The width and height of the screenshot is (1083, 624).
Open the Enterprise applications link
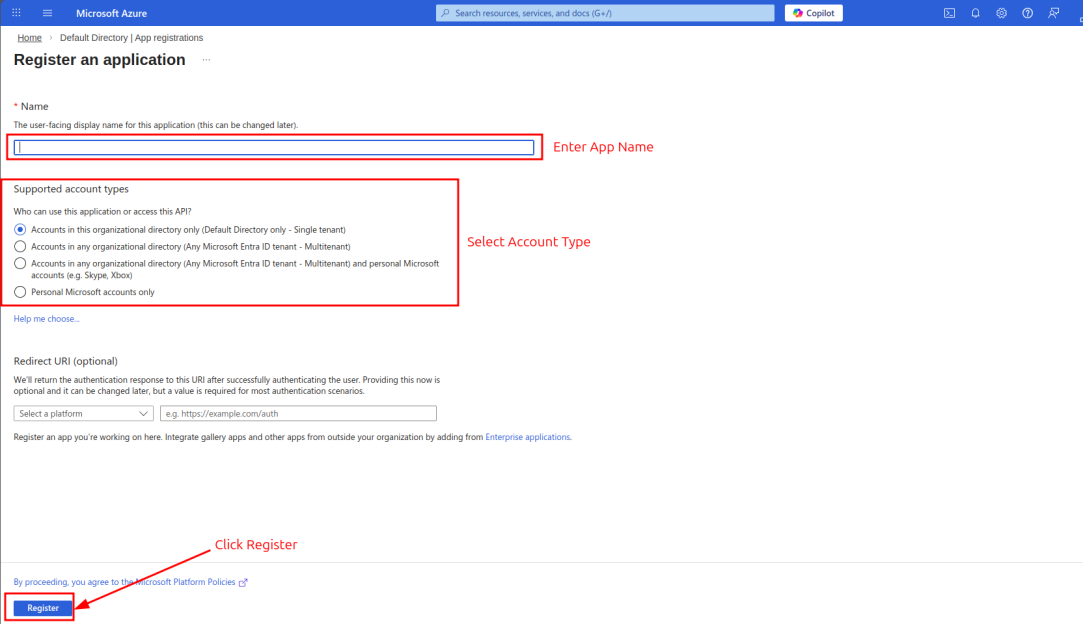tap(528, 437)
